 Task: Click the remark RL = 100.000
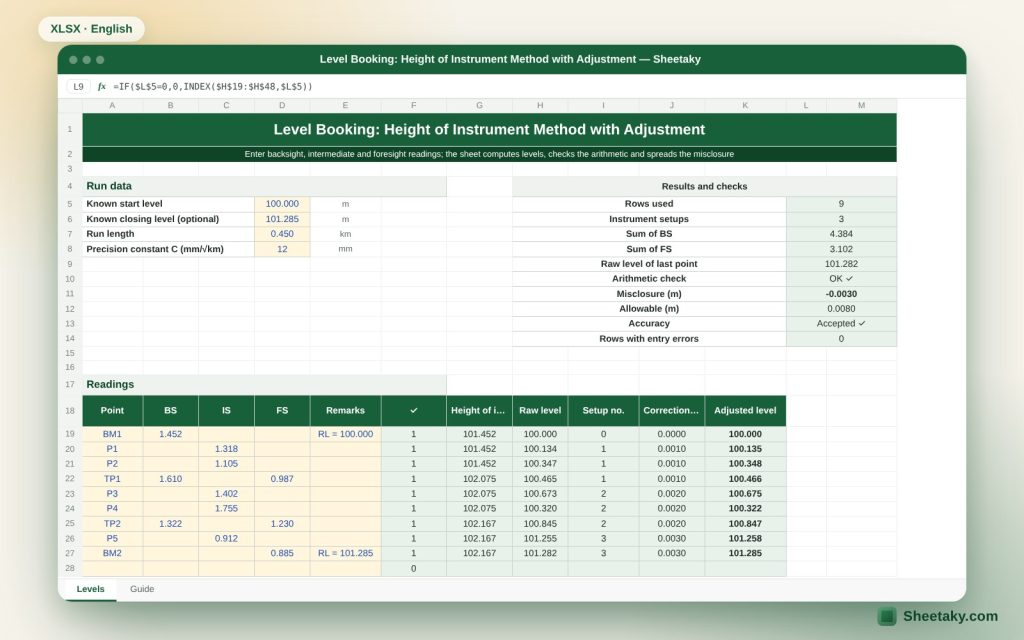click(345, 434)
